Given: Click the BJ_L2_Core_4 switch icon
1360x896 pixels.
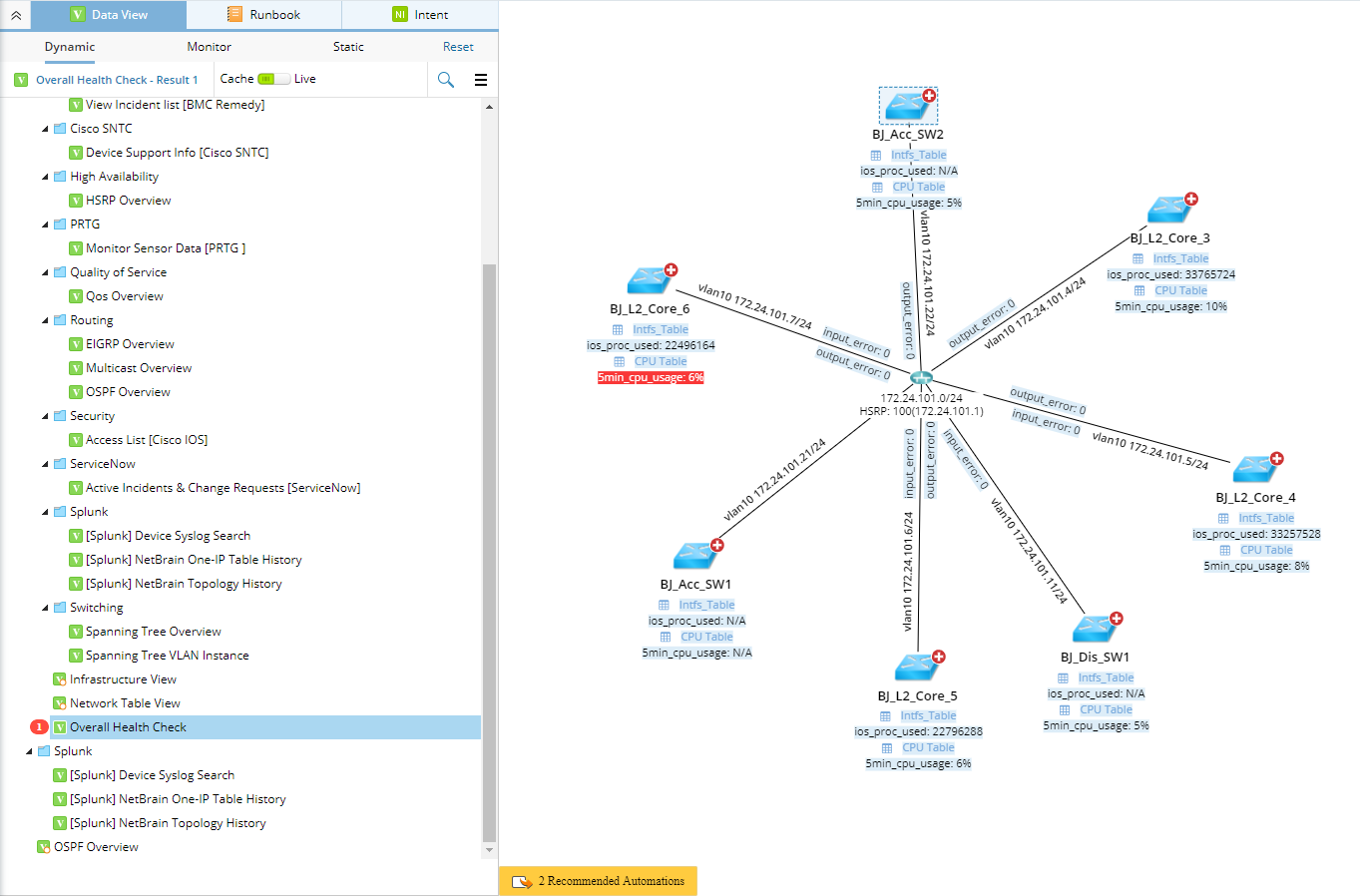Looking at the screenshot, I should (1256, 468).
